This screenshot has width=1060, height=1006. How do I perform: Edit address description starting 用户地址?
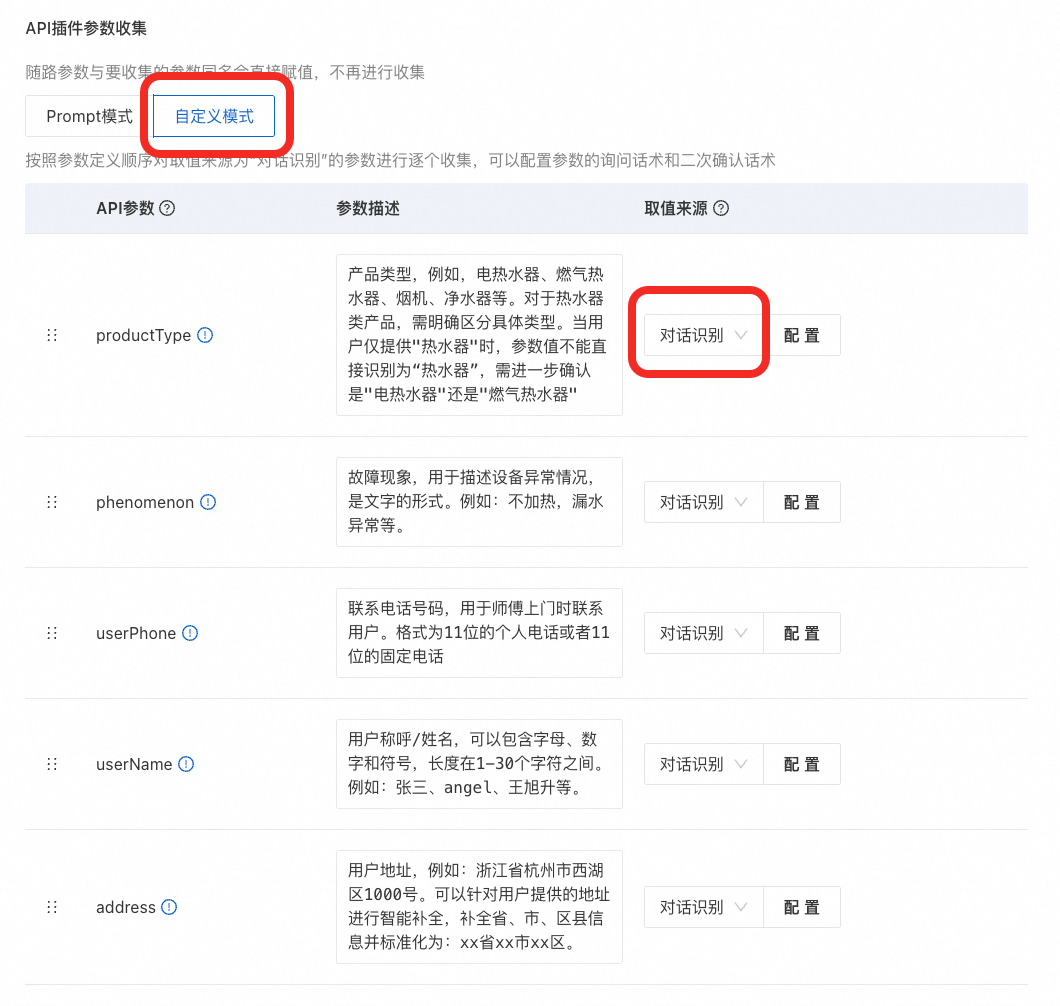479,907
